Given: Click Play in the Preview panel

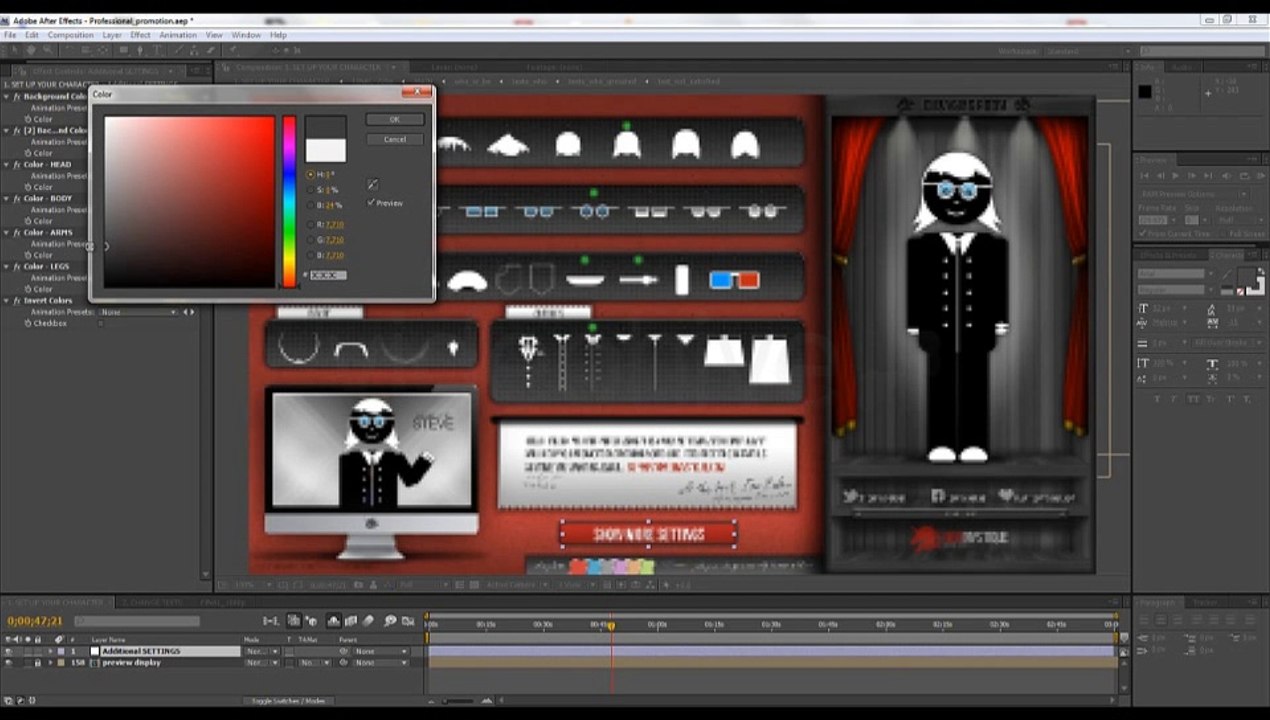Looking at the screenshot, I should pos(1175,175).
